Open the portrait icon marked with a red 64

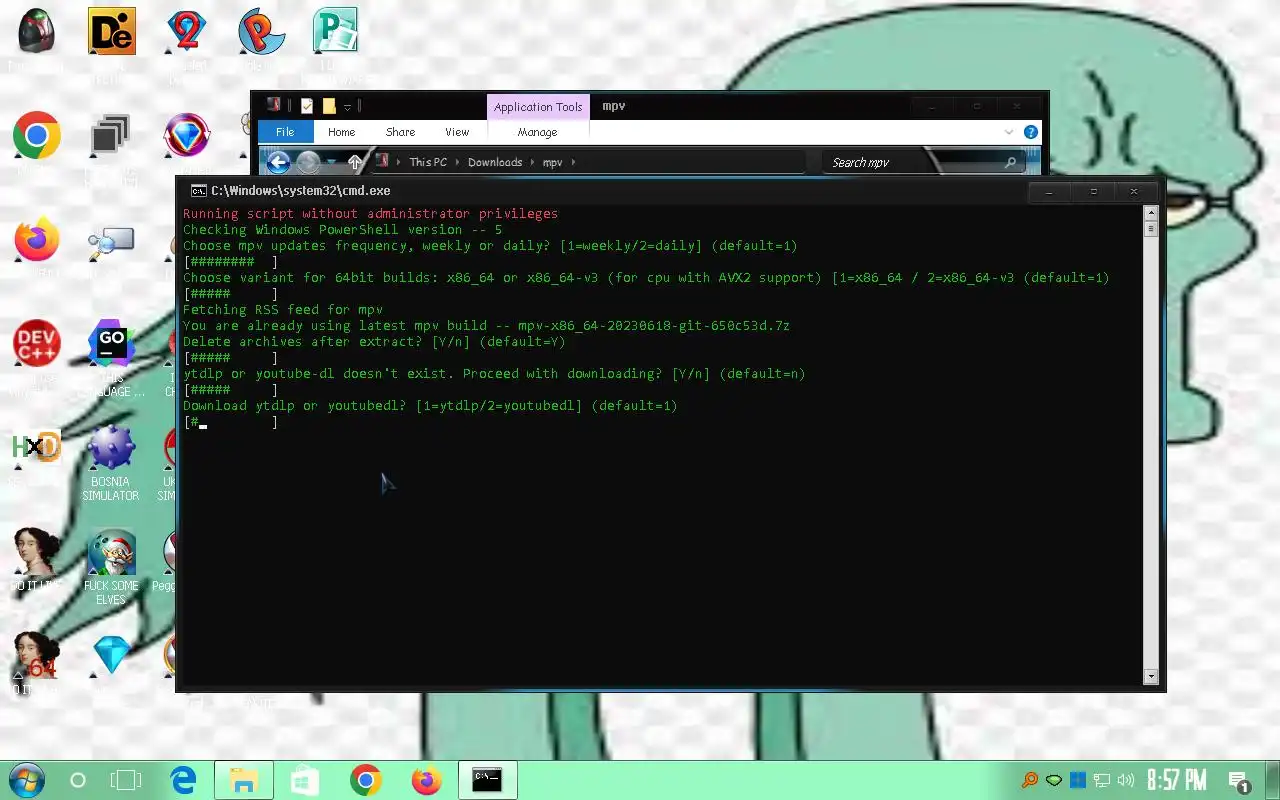click(37, 655)
